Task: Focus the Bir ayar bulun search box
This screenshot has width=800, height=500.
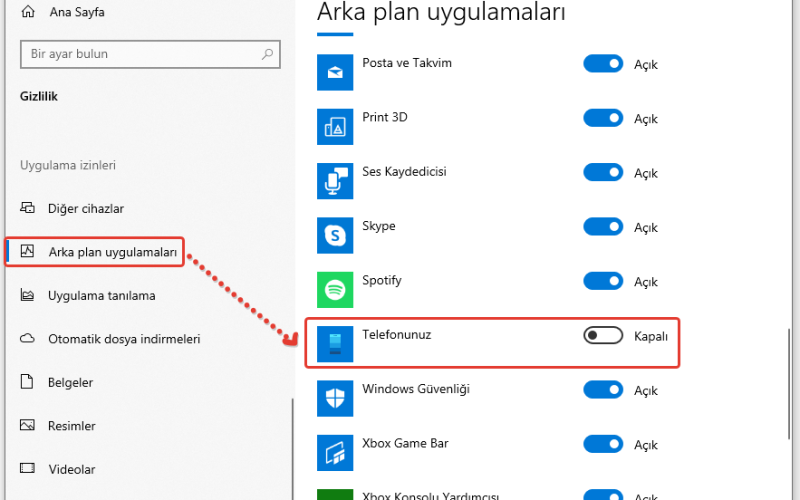Action: [x=150, y=54]
